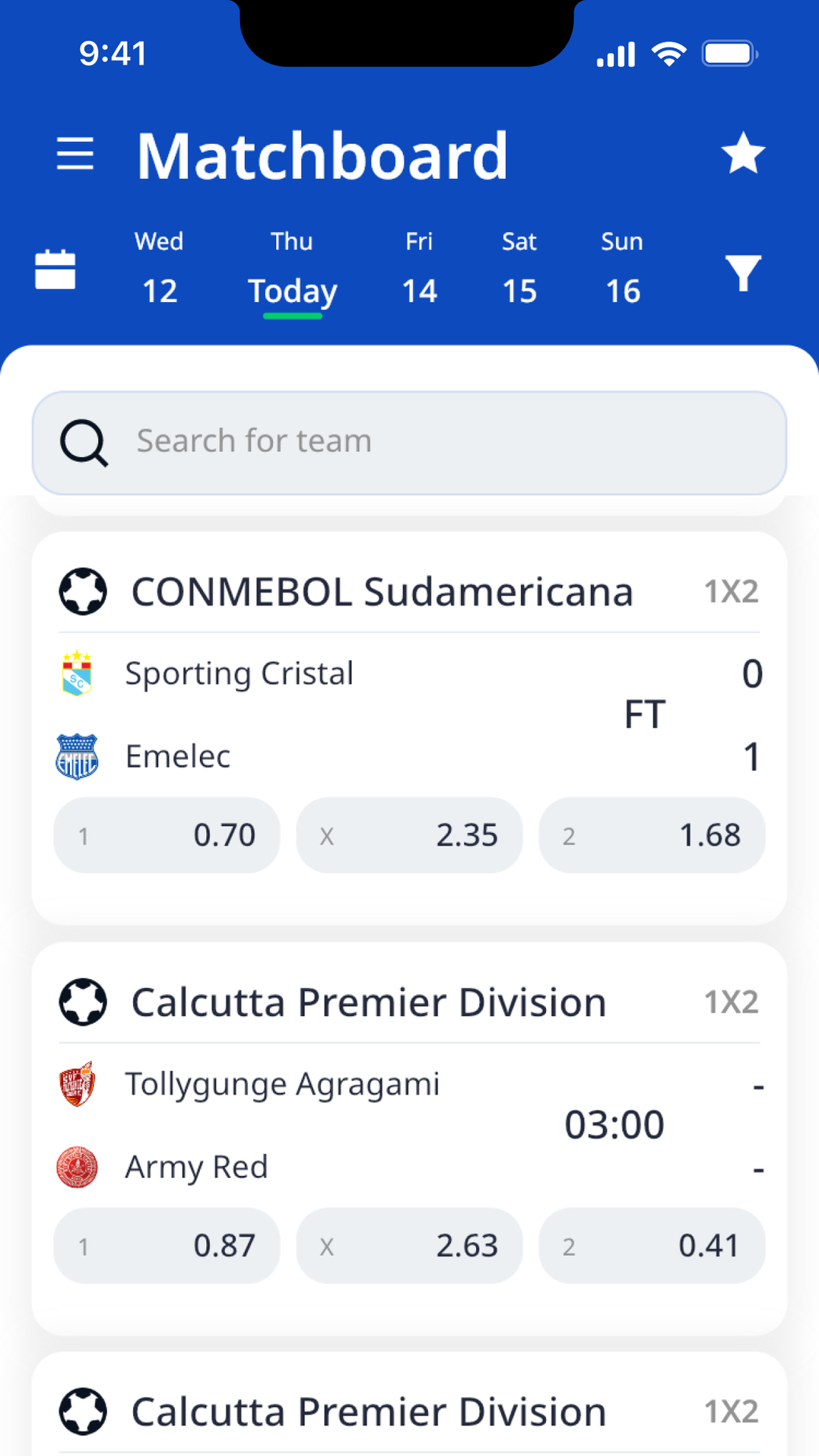Tap the Army Red club crest
Screen dimensions: 819x1456
[x=77, y=1167]
